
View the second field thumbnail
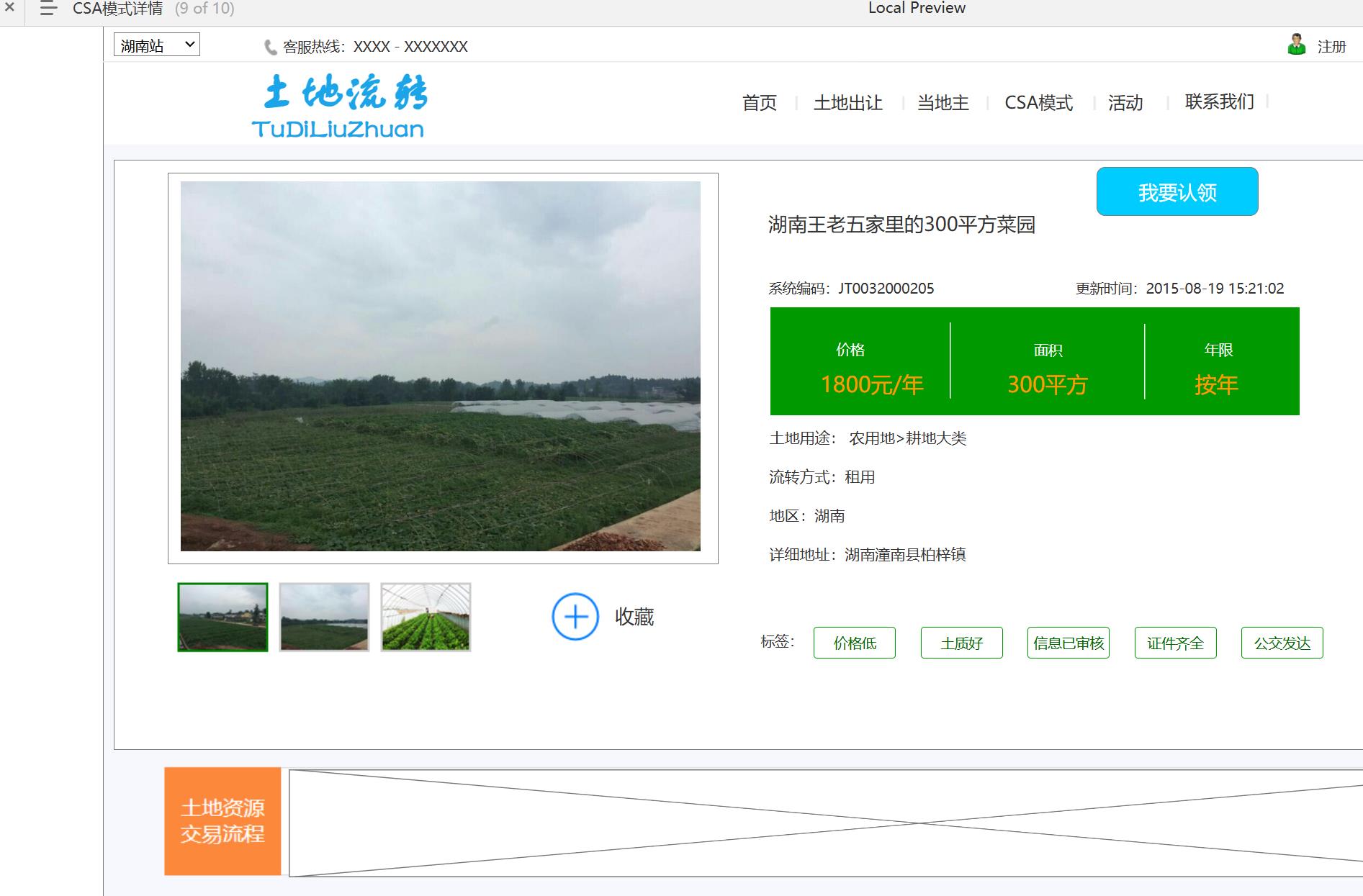click(x=324, y=617)
